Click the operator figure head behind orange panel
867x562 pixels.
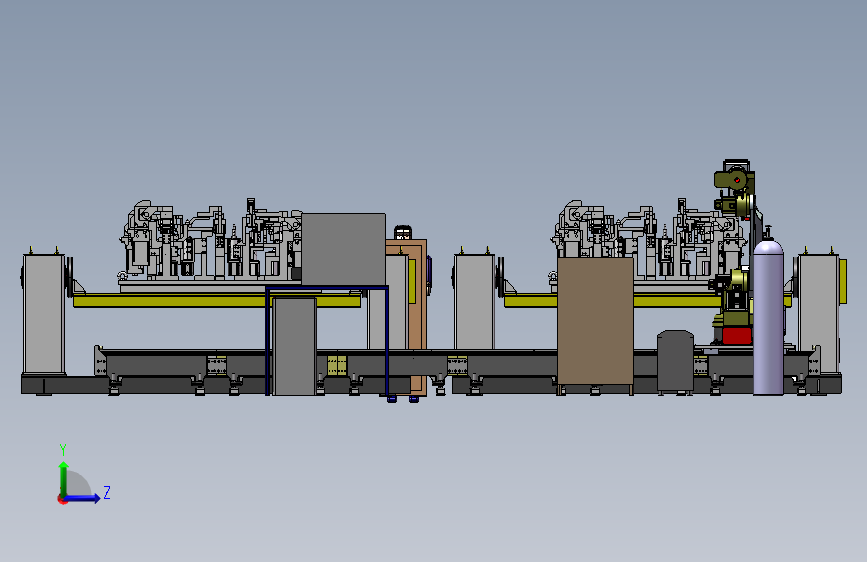[x=403, y=232]
